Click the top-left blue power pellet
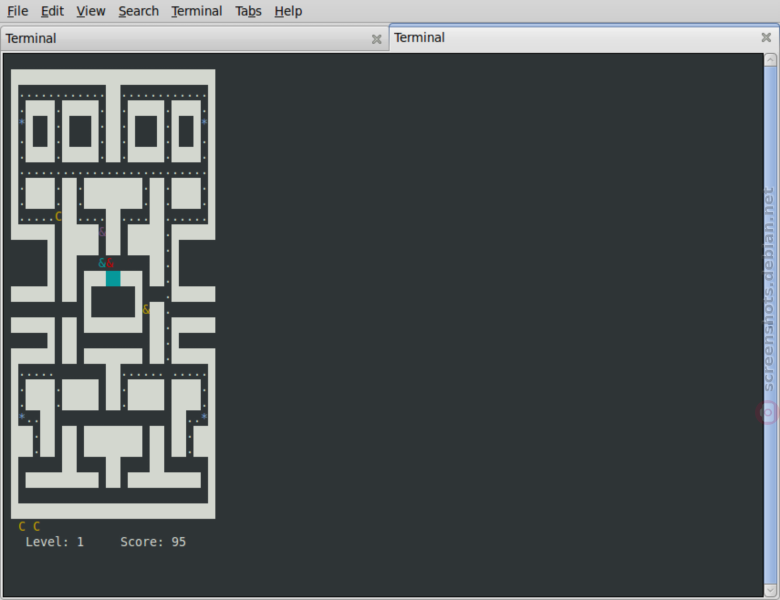 click(22, 121)
